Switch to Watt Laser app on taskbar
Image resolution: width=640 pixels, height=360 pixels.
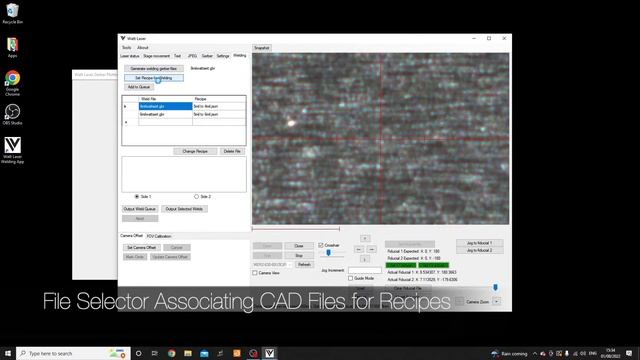pos(269,353)
